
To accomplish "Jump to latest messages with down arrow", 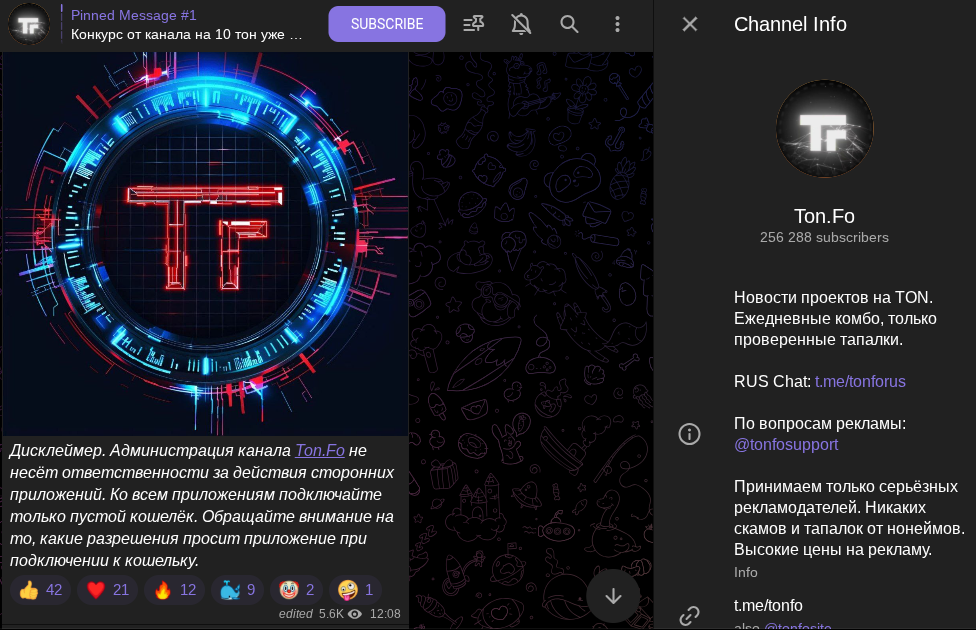I will pos(613,596).
